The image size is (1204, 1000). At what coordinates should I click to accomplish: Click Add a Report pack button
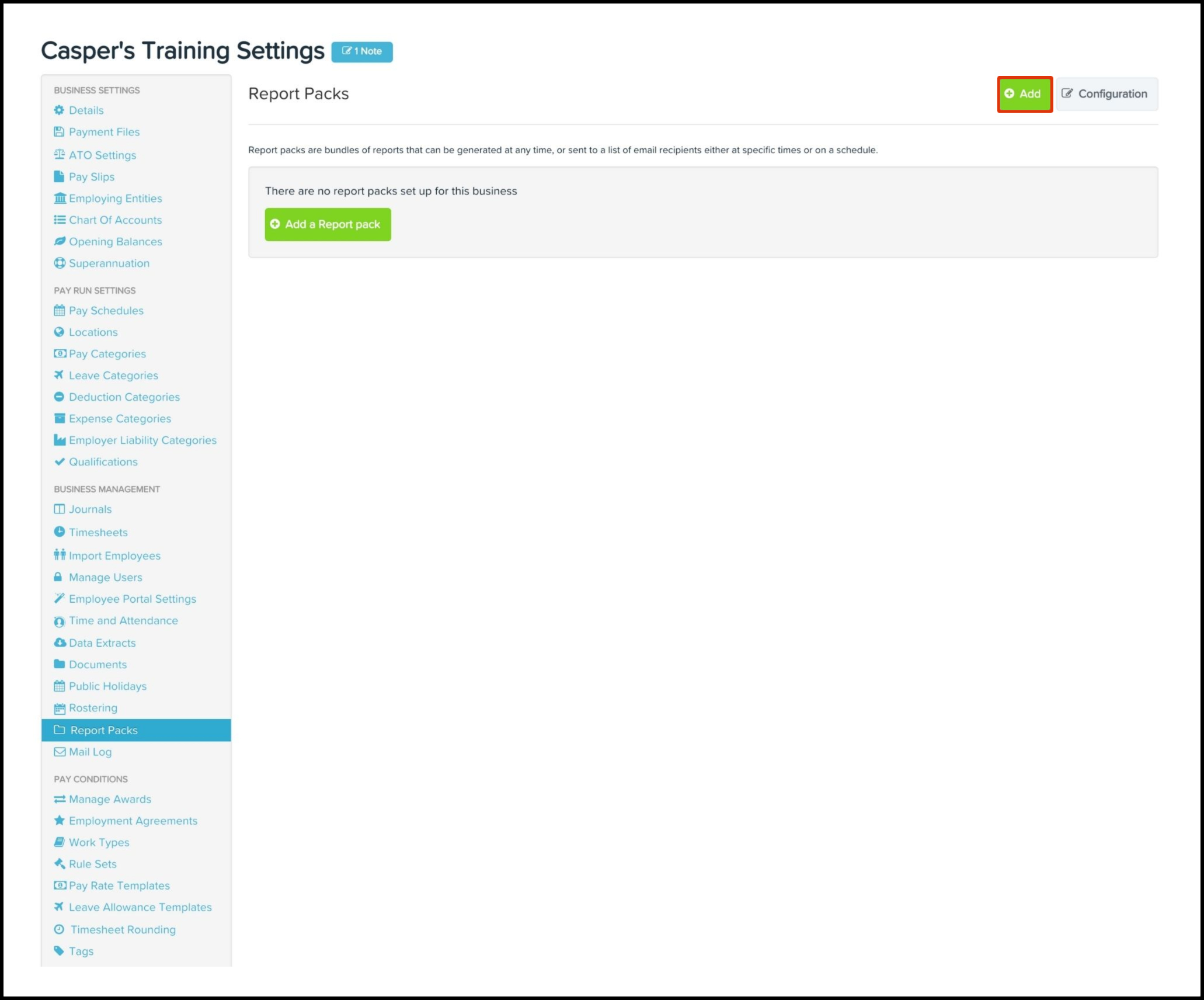(328, 224)
